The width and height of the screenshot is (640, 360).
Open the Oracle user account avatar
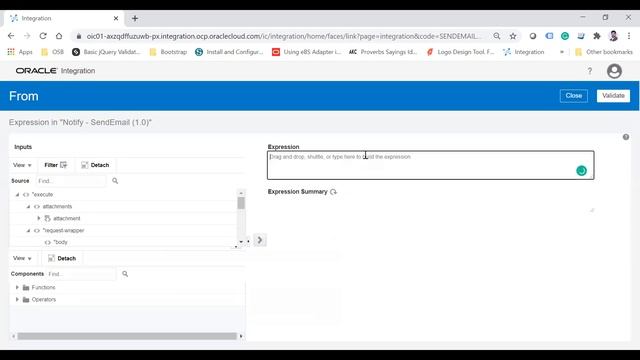click(614, 71)
